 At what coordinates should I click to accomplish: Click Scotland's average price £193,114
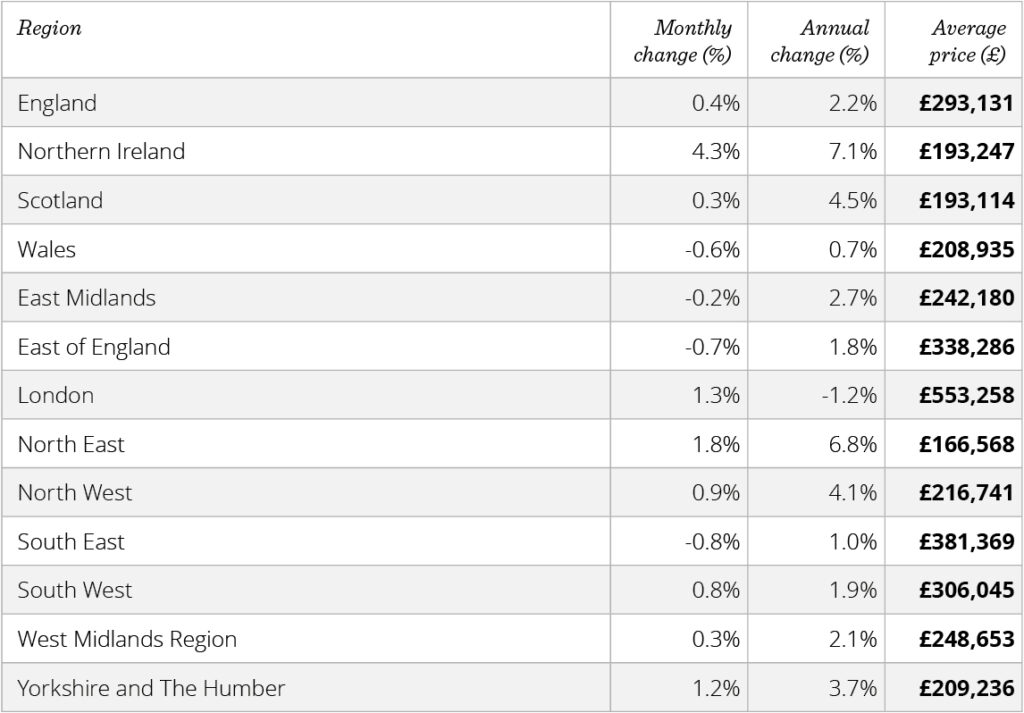(966, 201)
